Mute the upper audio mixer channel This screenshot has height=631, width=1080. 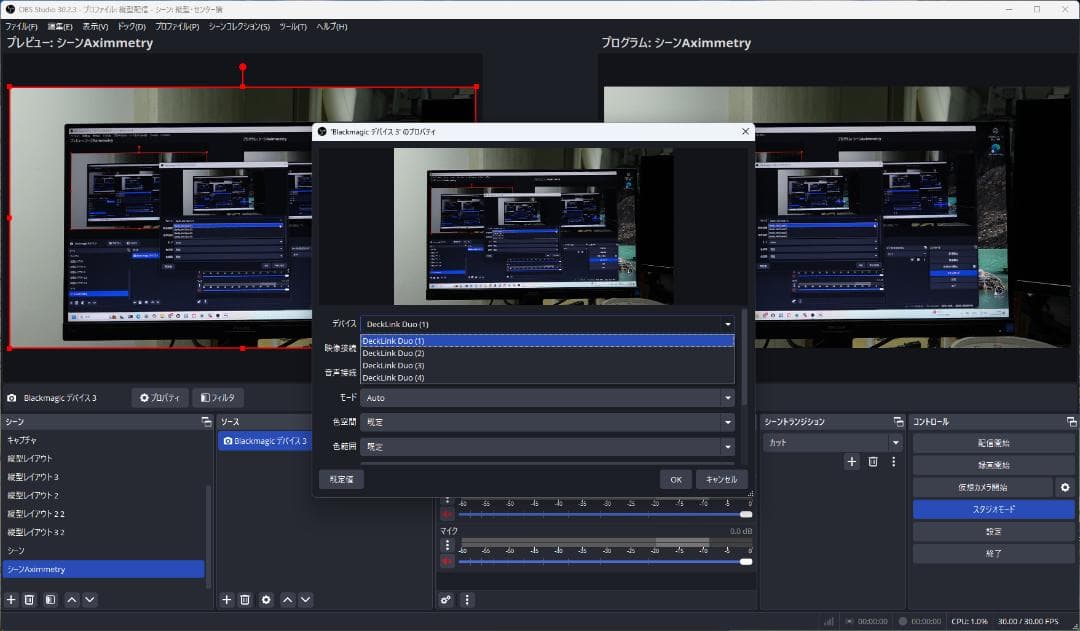tap(447, 514)
